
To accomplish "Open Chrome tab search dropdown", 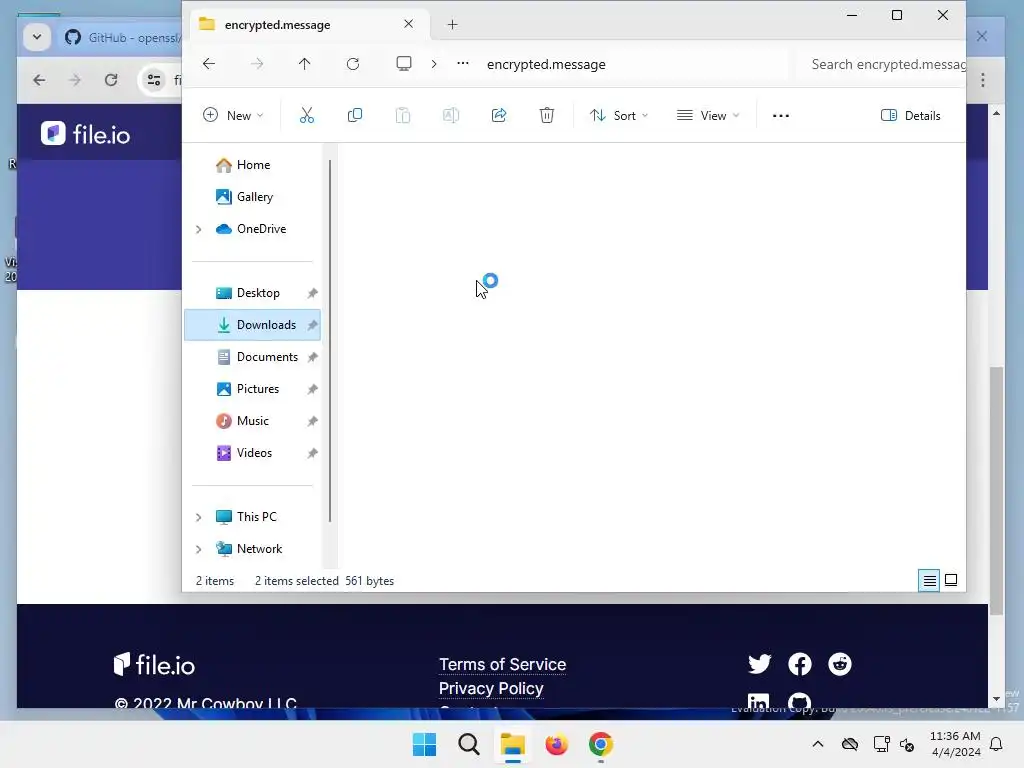I will 37,37.
